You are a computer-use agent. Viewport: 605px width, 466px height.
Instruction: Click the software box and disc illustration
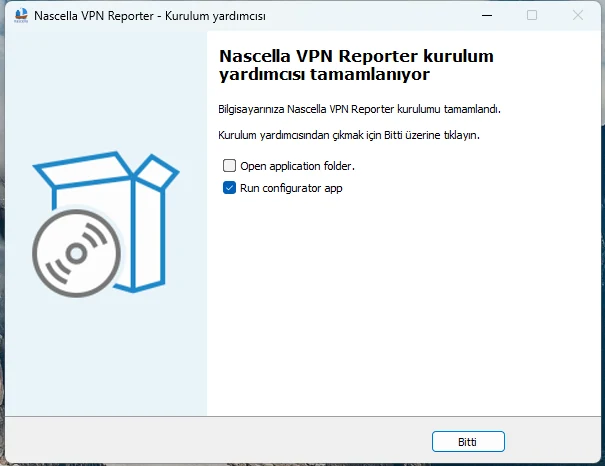point(105,224)
